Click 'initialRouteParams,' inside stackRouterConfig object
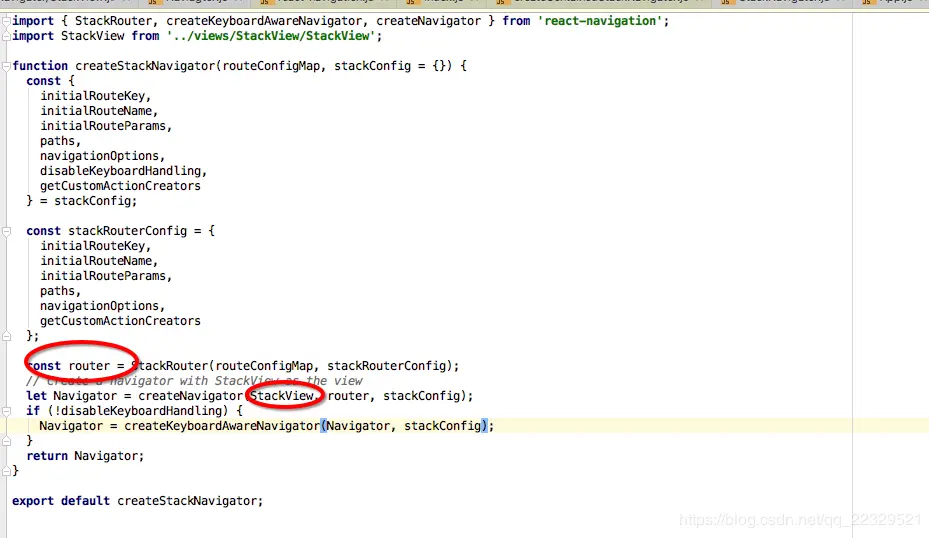 pos(106,276)
